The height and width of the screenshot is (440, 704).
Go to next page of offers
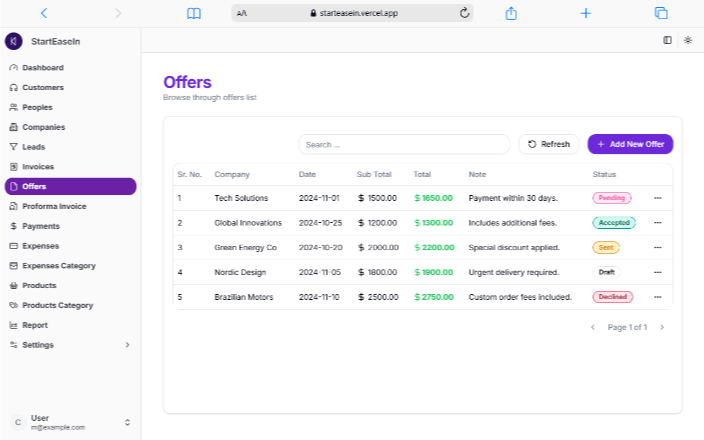(x=661, y=327)
